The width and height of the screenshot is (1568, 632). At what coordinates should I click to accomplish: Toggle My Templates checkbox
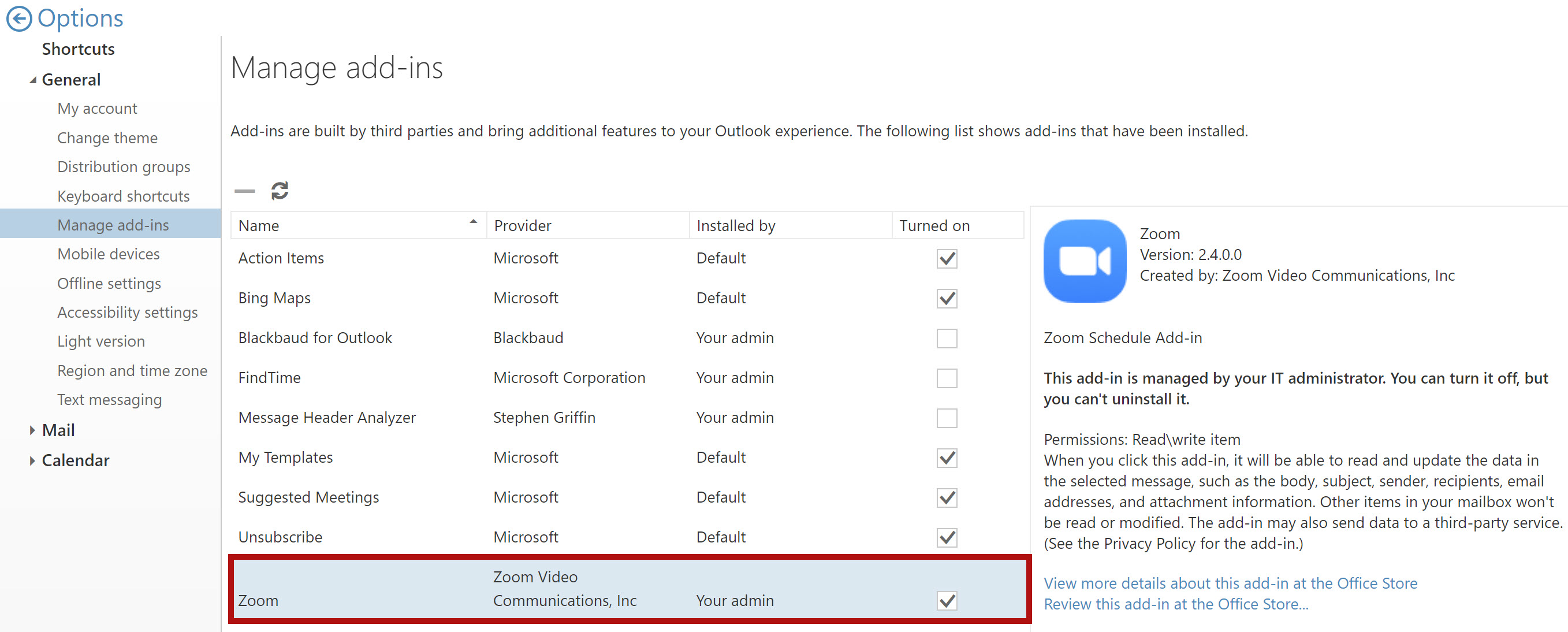947,458
